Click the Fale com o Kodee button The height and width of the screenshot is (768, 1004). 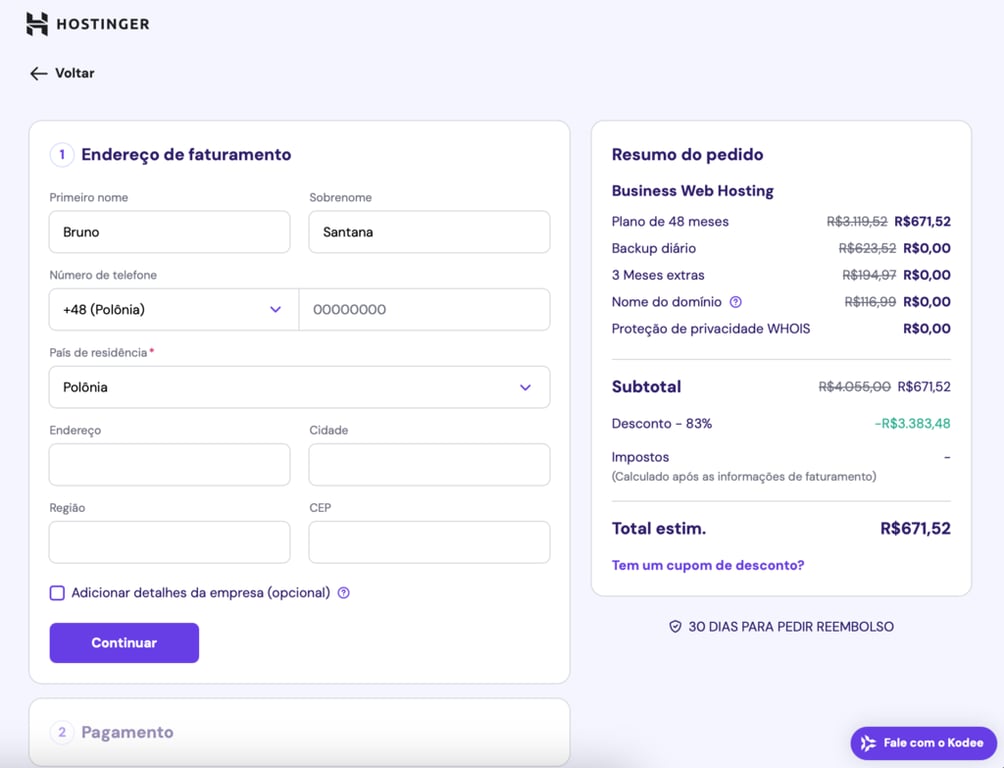(922, 743)
